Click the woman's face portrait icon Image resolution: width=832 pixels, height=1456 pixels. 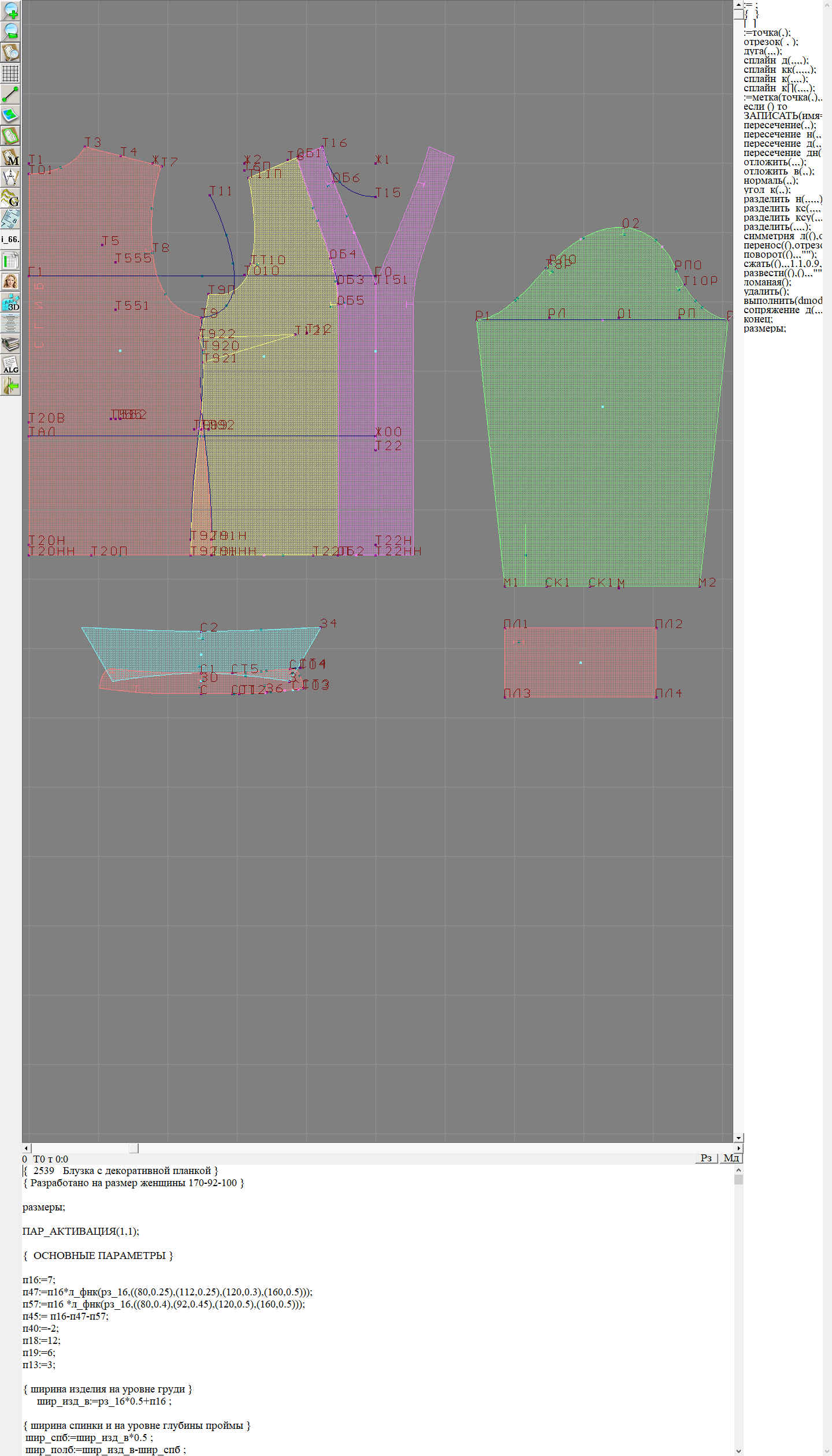(x=10, y=281)
